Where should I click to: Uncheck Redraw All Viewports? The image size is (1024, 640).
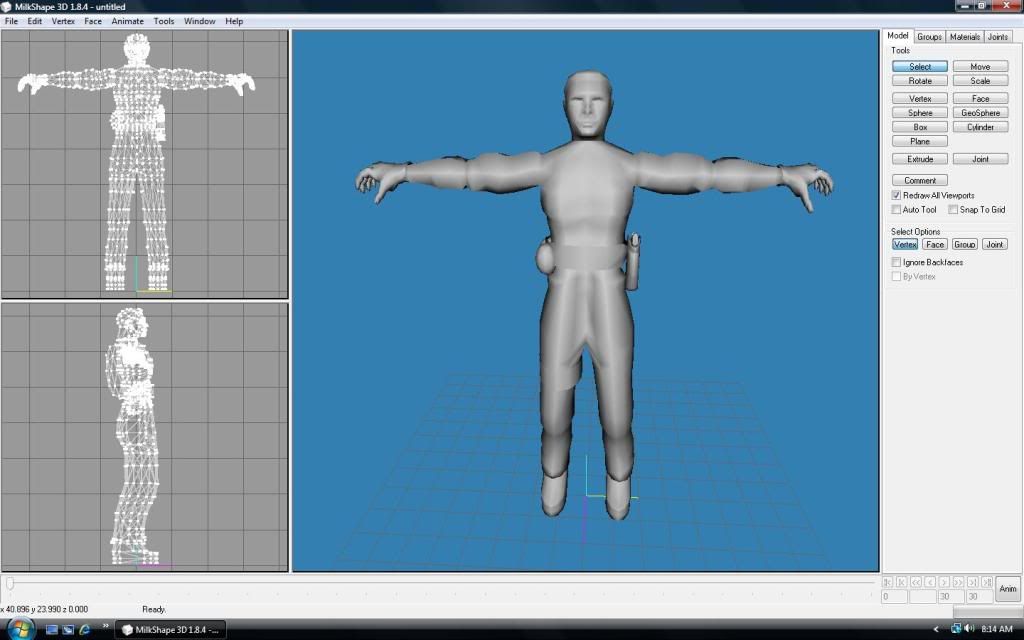pos(896,195)
